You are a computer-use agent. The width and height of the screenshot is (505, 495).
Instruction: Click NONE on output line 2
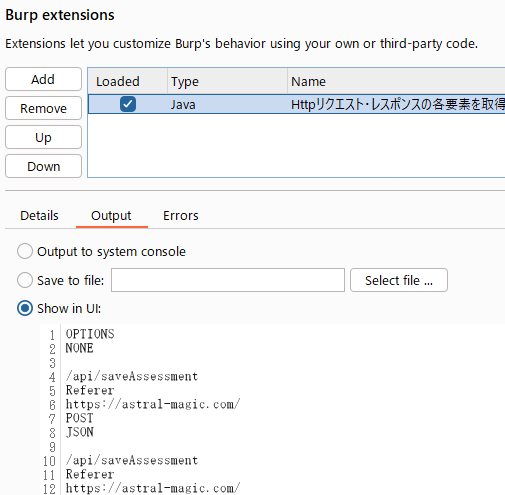[79, 348]
